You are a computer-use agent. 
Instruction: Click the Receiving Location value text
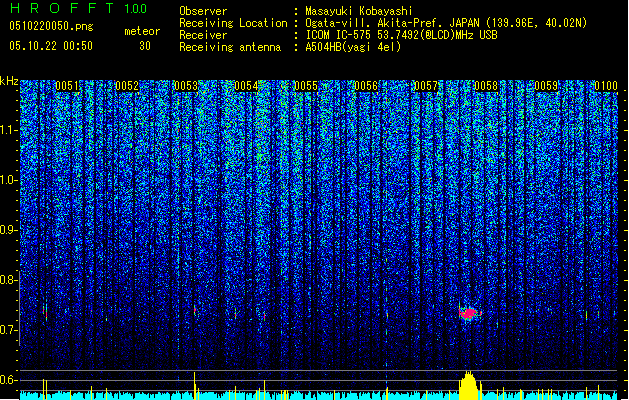coord(446,23)
